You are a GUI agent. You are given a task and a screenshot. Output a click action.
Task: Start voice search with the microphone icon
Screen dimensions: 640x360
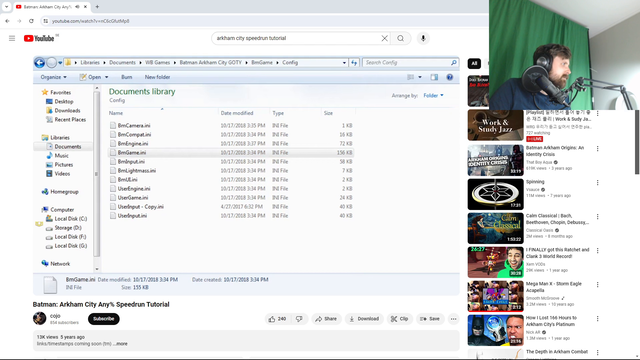tap(423, 38)
